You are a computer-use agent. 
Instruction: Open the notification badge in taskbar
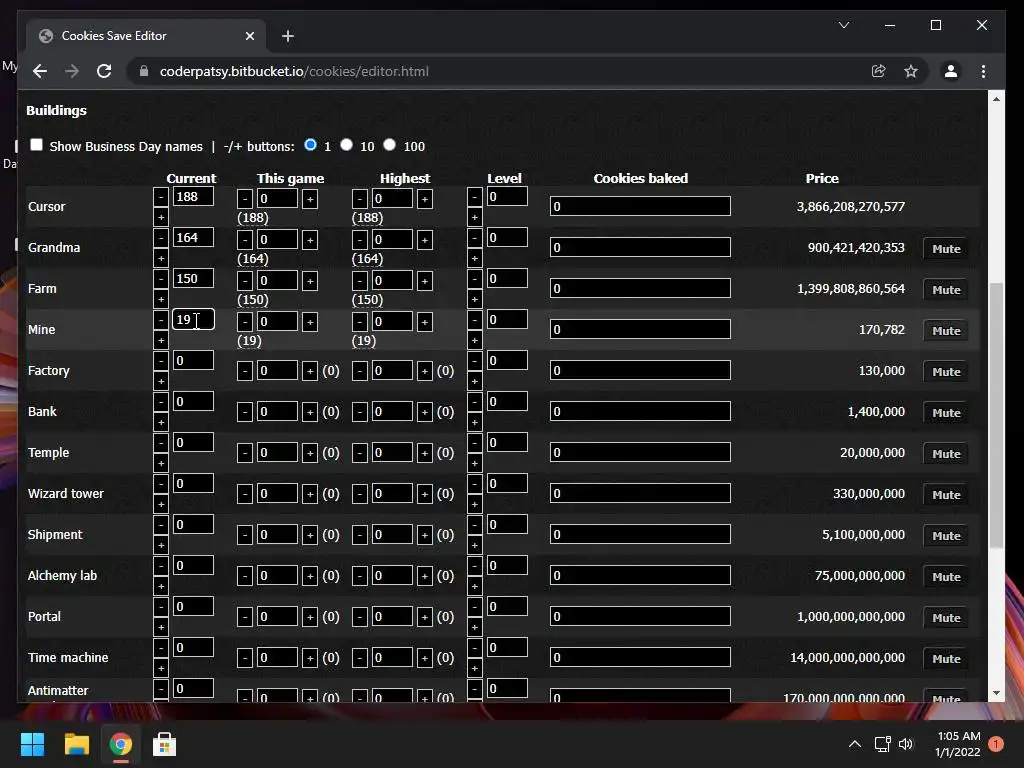(996, 744)
